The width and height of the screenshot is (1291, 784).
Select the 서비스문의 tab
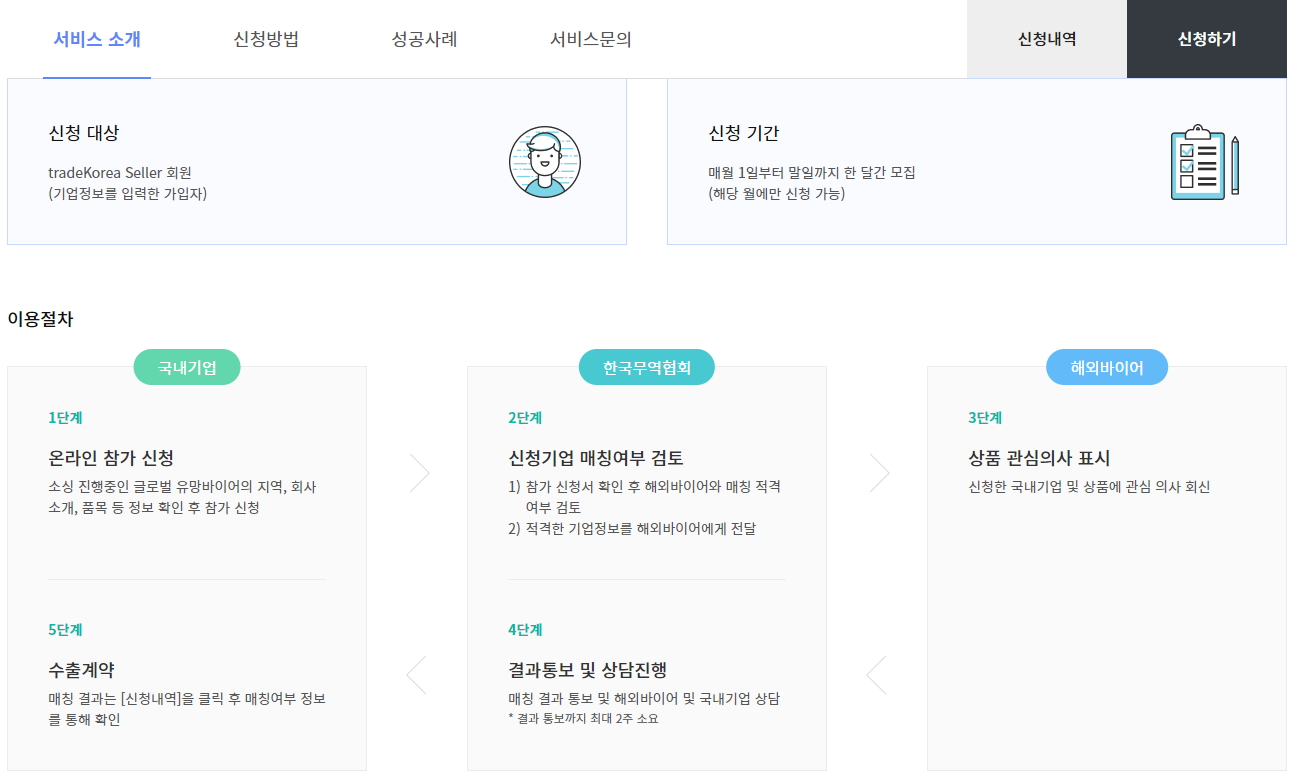pos(591,40)
